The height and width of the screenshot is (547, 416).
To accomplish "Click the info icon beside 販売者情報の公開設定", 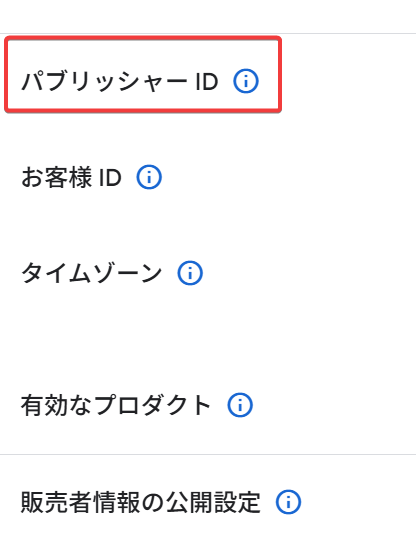I will pos(288,502).
